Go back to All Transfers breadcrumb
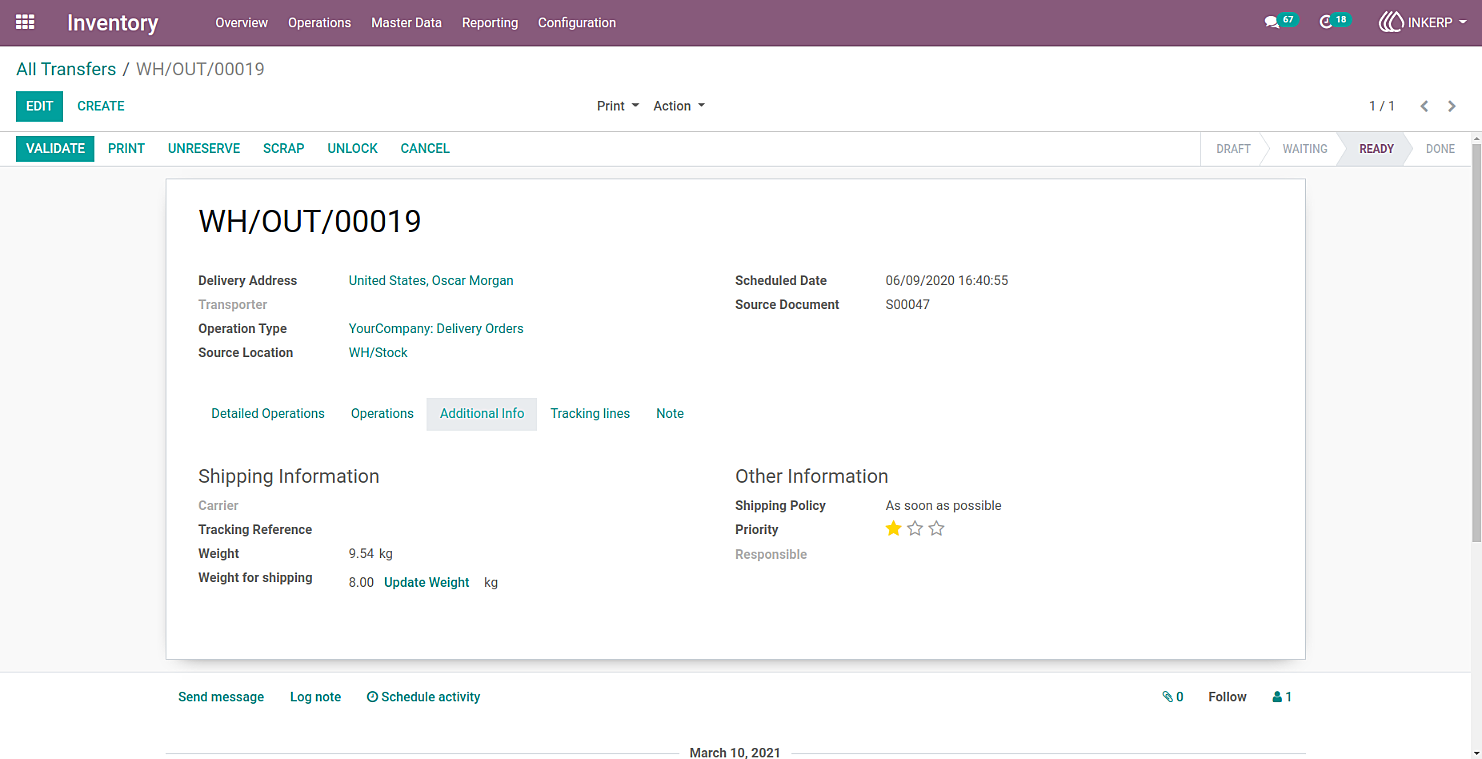The width and height of the screenshot is (1482, 759). coord(66,69)
